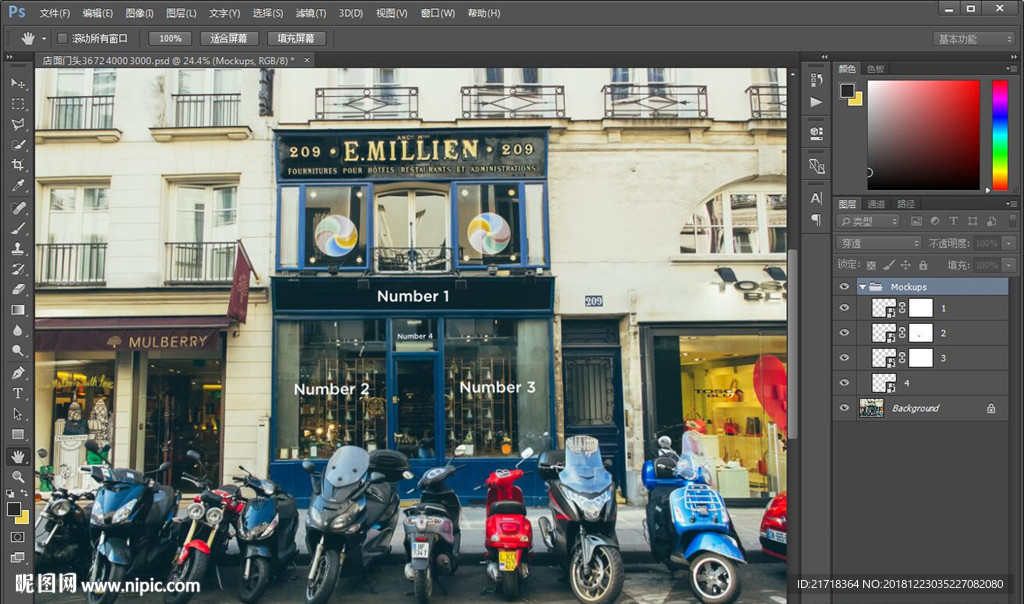Toggle the layer filter switch
The image size is (1024, 604).
(1012, 221)
